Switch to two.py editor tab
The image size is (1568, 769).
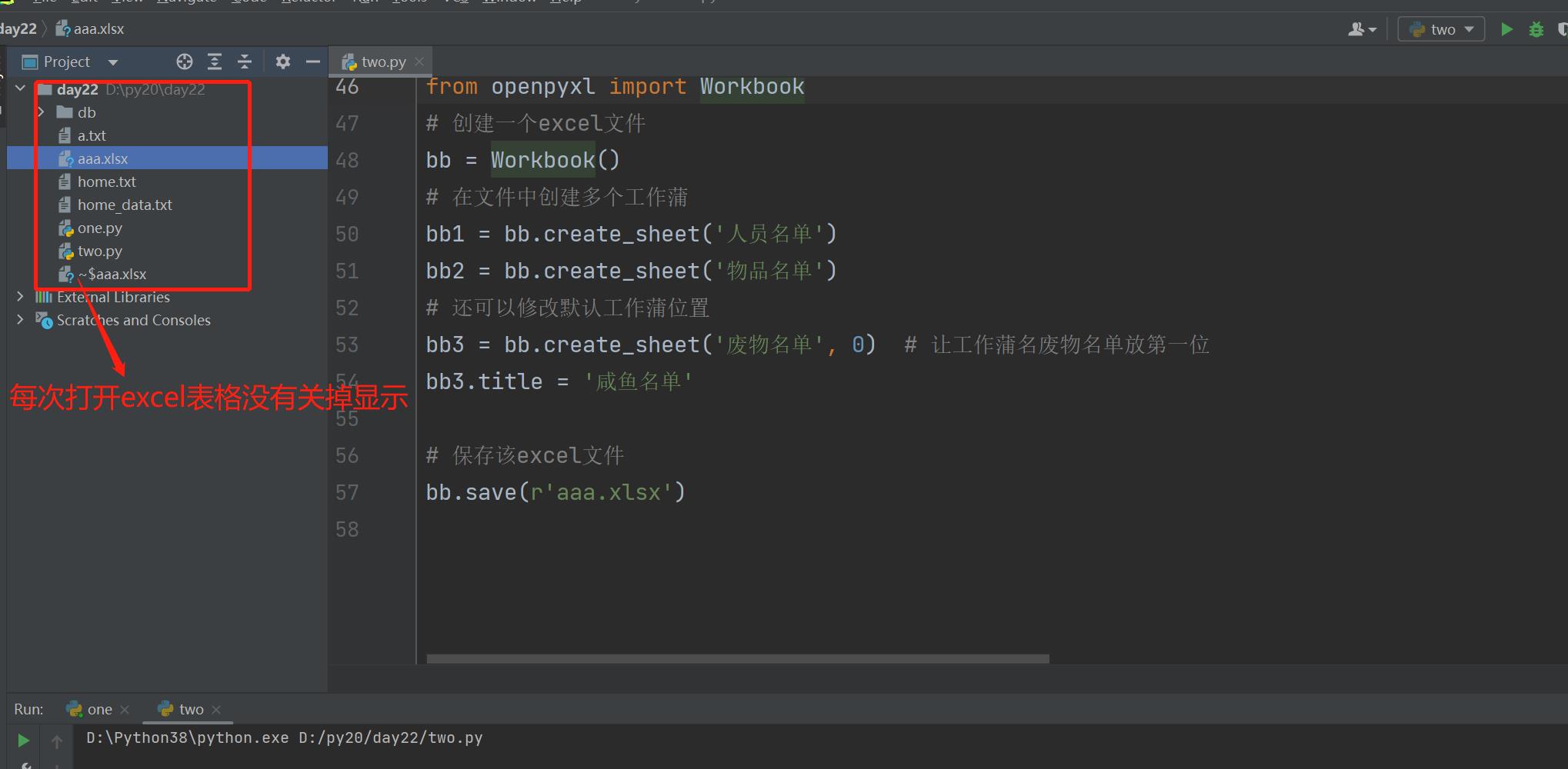click(x=383, y=62)
